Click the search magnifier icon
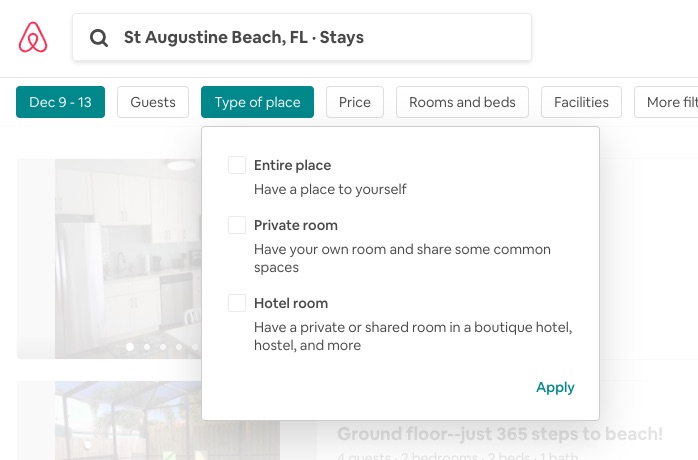Viewport: 698px width, 460px height. coord(98,38)
